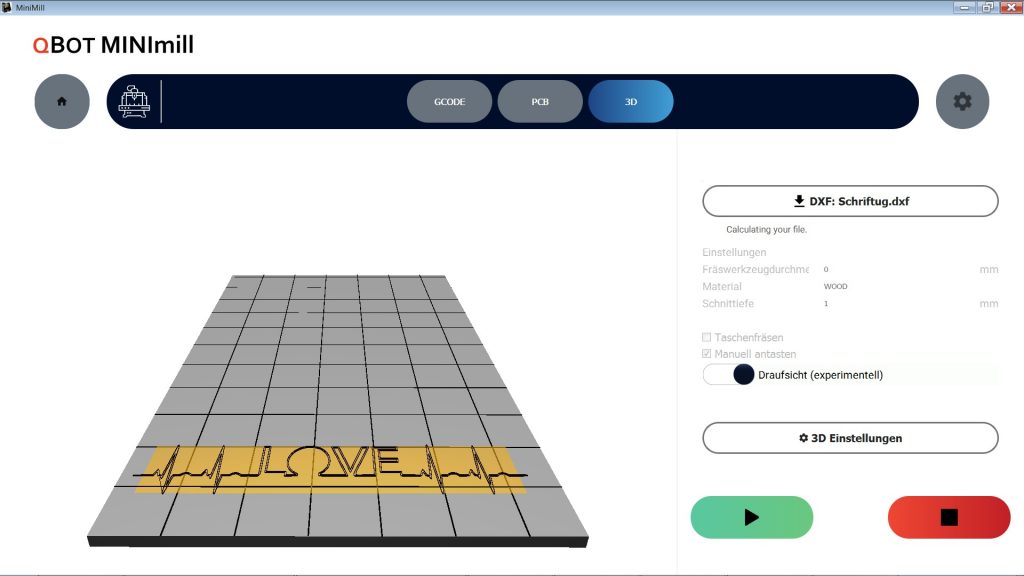1024x576 pixels.
Task: Stop the job with the red stop button
Action: [x=949, y=517]
